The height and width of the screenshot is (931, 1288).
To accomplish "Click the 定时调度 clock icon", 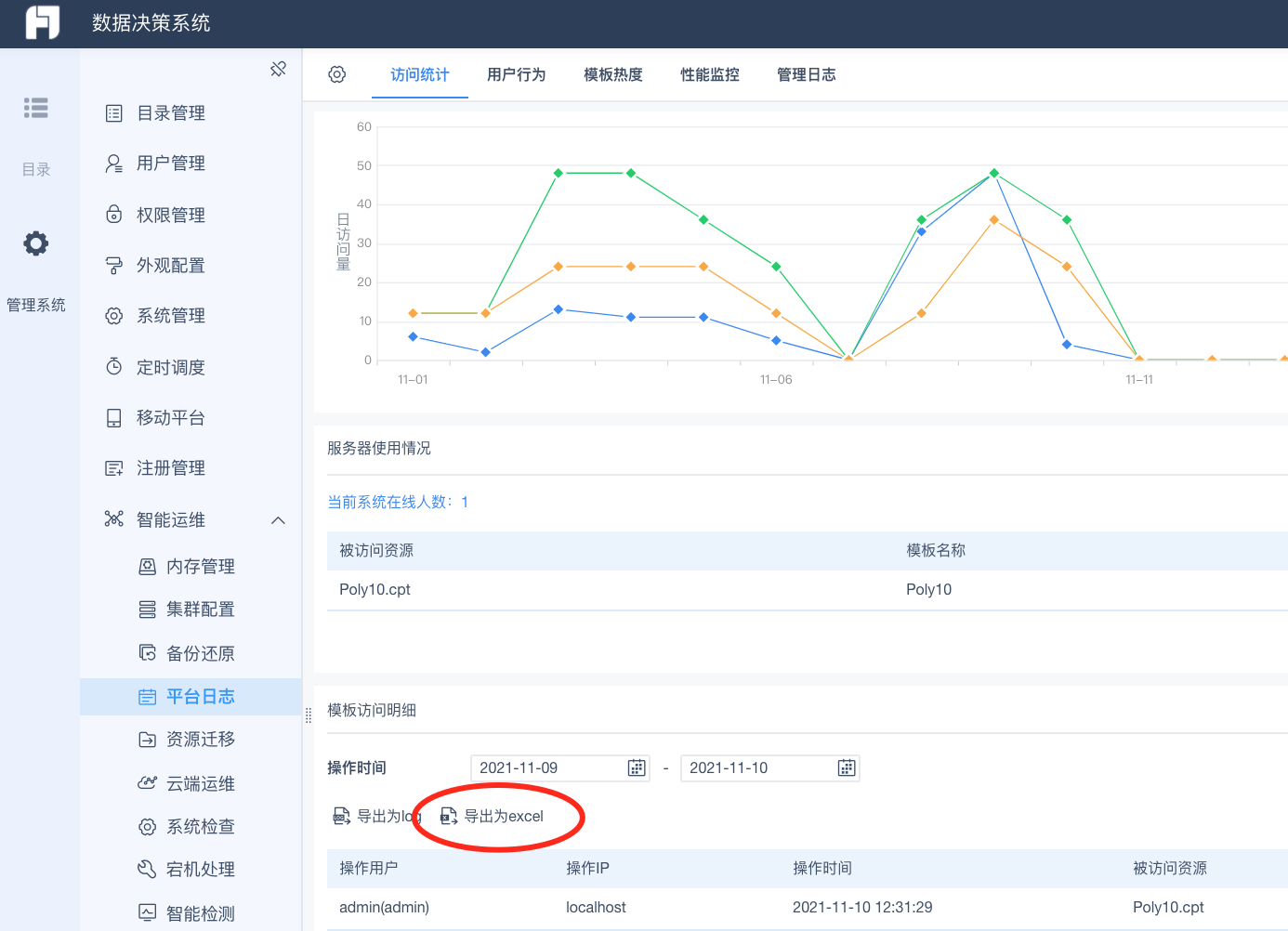I will point(114,367).
